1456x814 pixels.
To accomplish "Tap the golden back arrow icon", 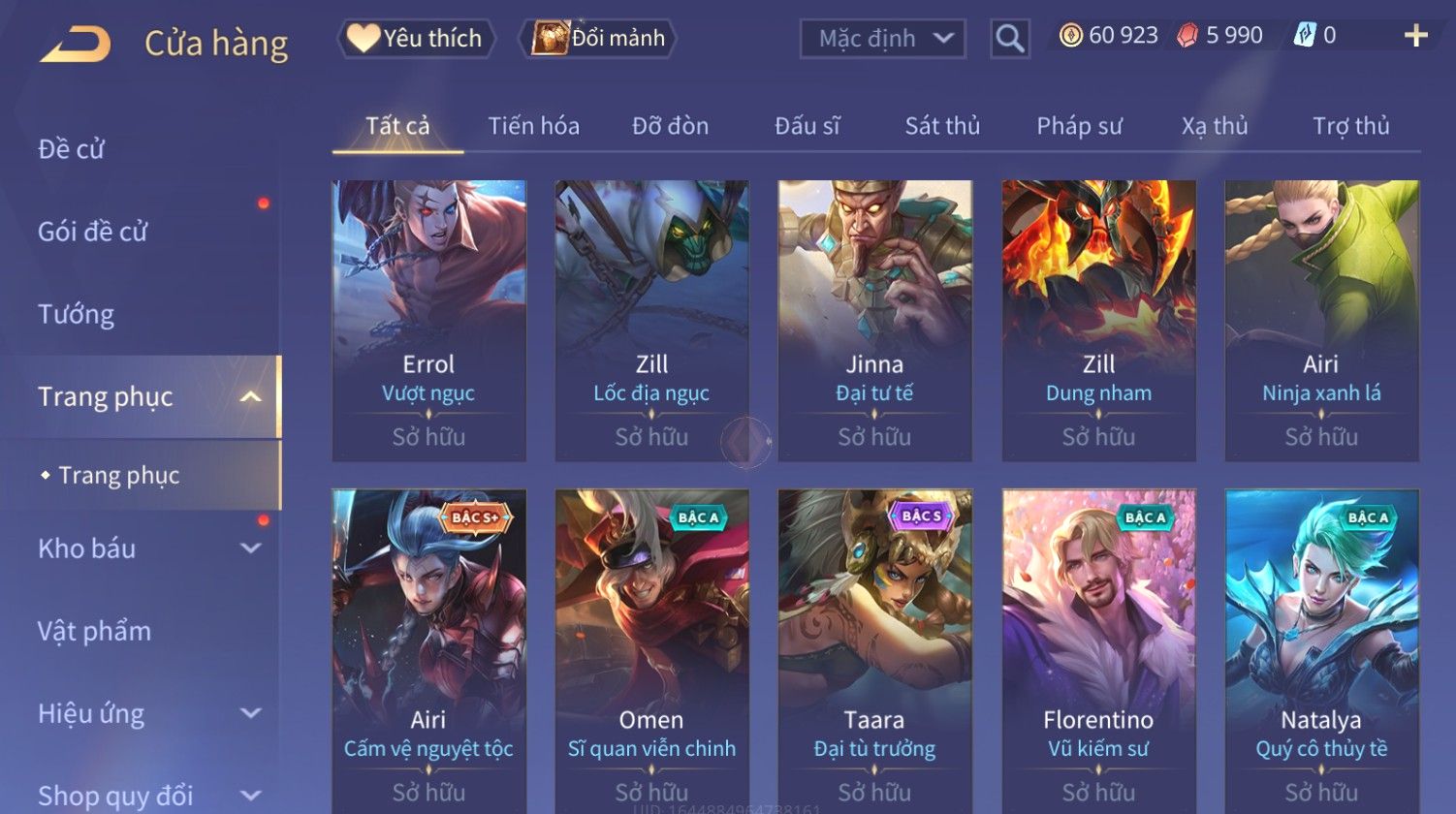I will tap(76, 45).
